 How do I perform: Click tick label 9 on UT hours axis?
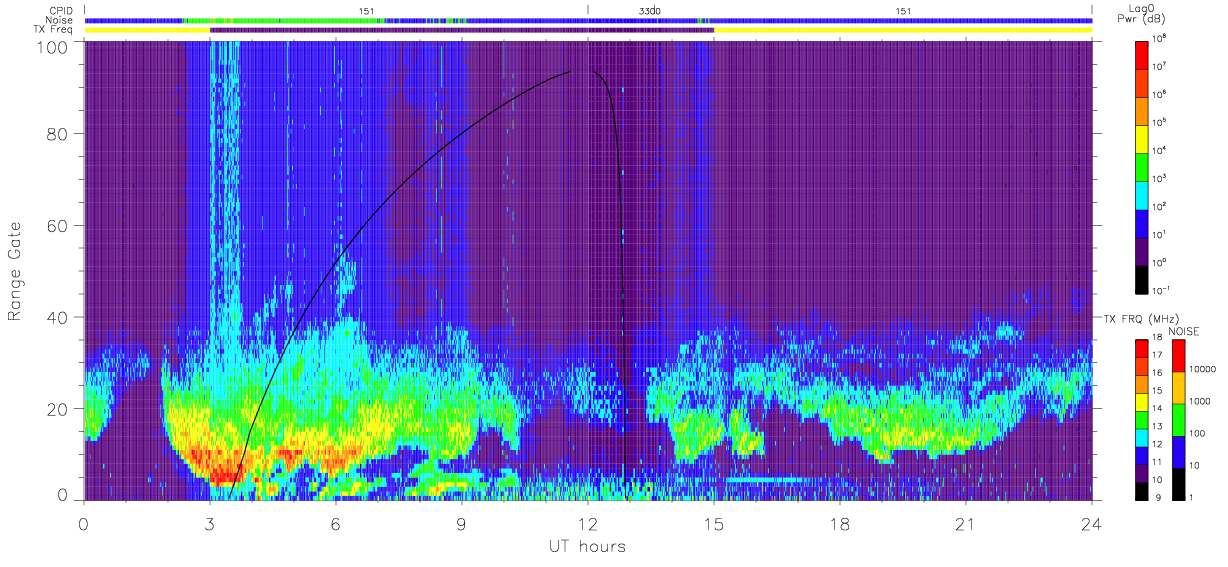tap(461, 524)
